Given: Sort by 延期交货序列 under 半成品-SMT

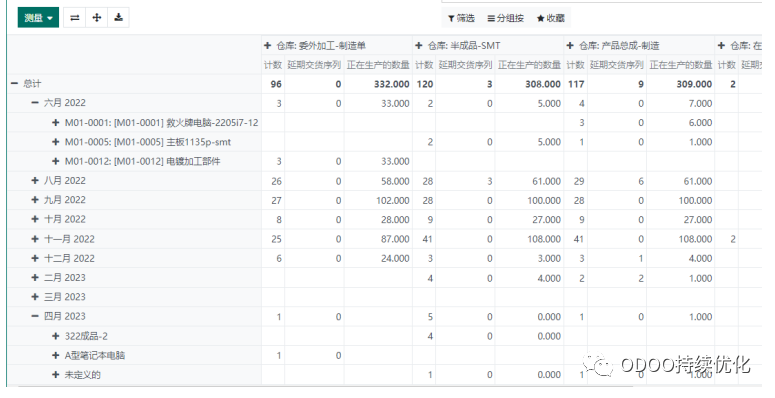Looking at the screenshot, I should [465, 65].
